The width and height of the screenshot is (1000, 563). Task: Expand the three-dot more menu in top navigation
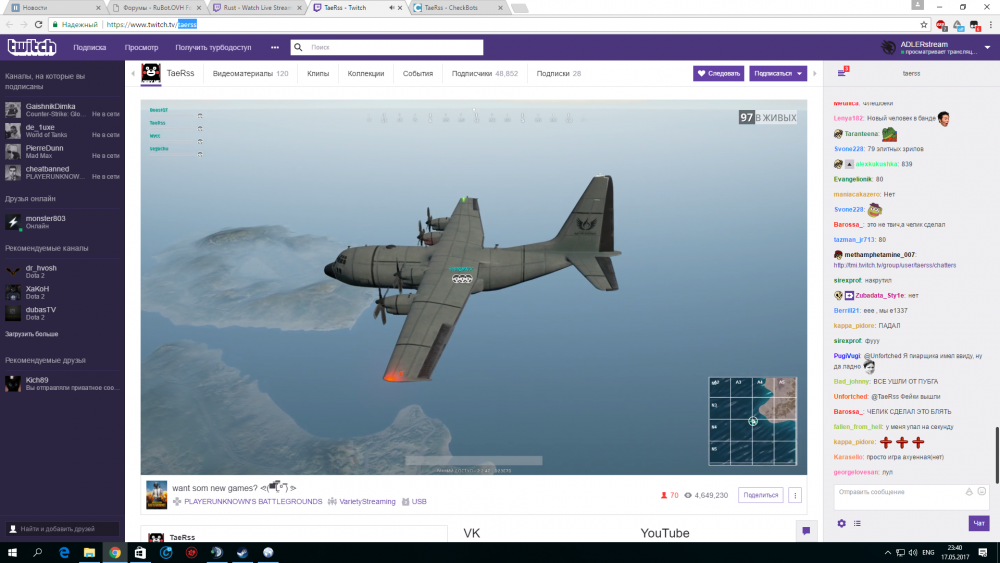tap(275, 47)
